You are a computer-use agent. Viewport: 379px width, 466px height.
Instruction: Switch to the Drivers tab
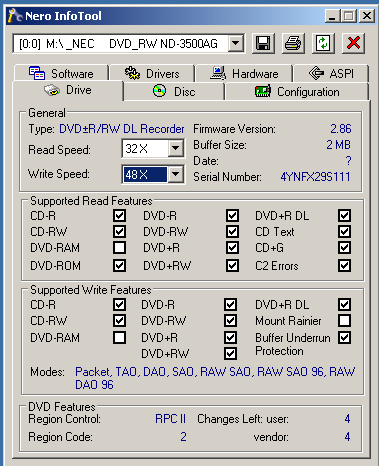coord(152,73)
